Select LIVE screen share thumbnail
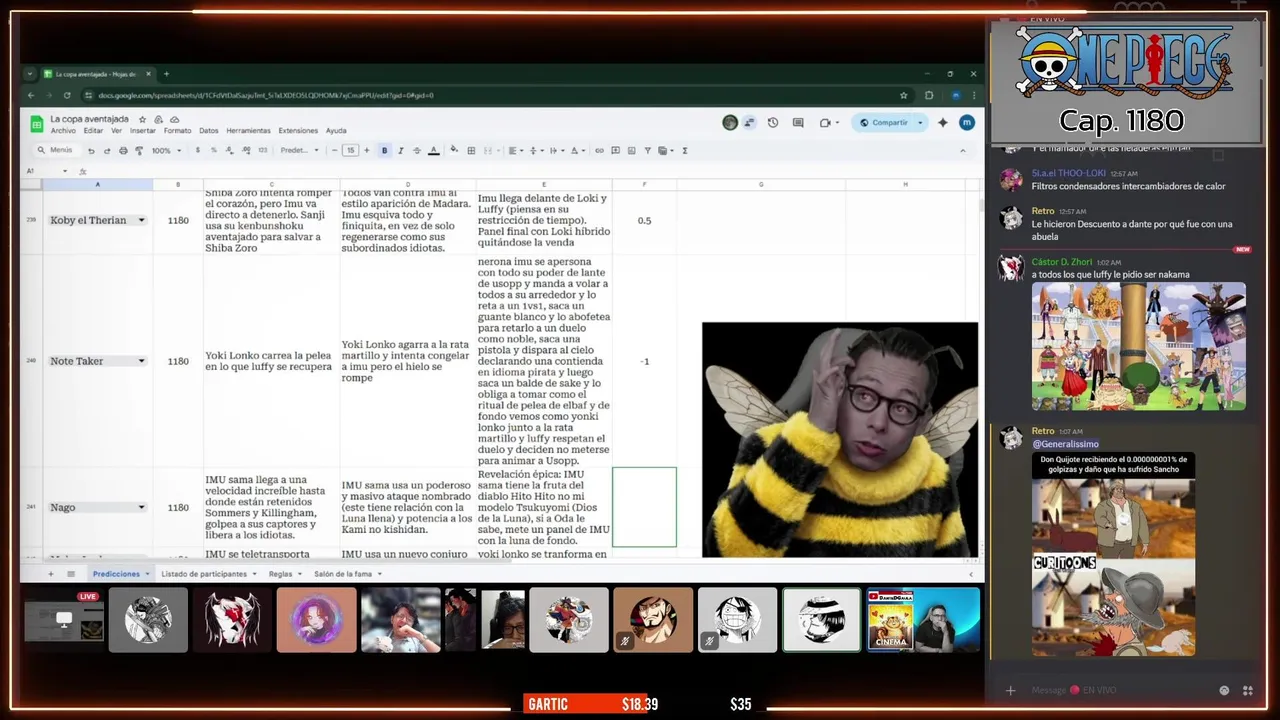 pyautogui.click(x=64, y=621)
